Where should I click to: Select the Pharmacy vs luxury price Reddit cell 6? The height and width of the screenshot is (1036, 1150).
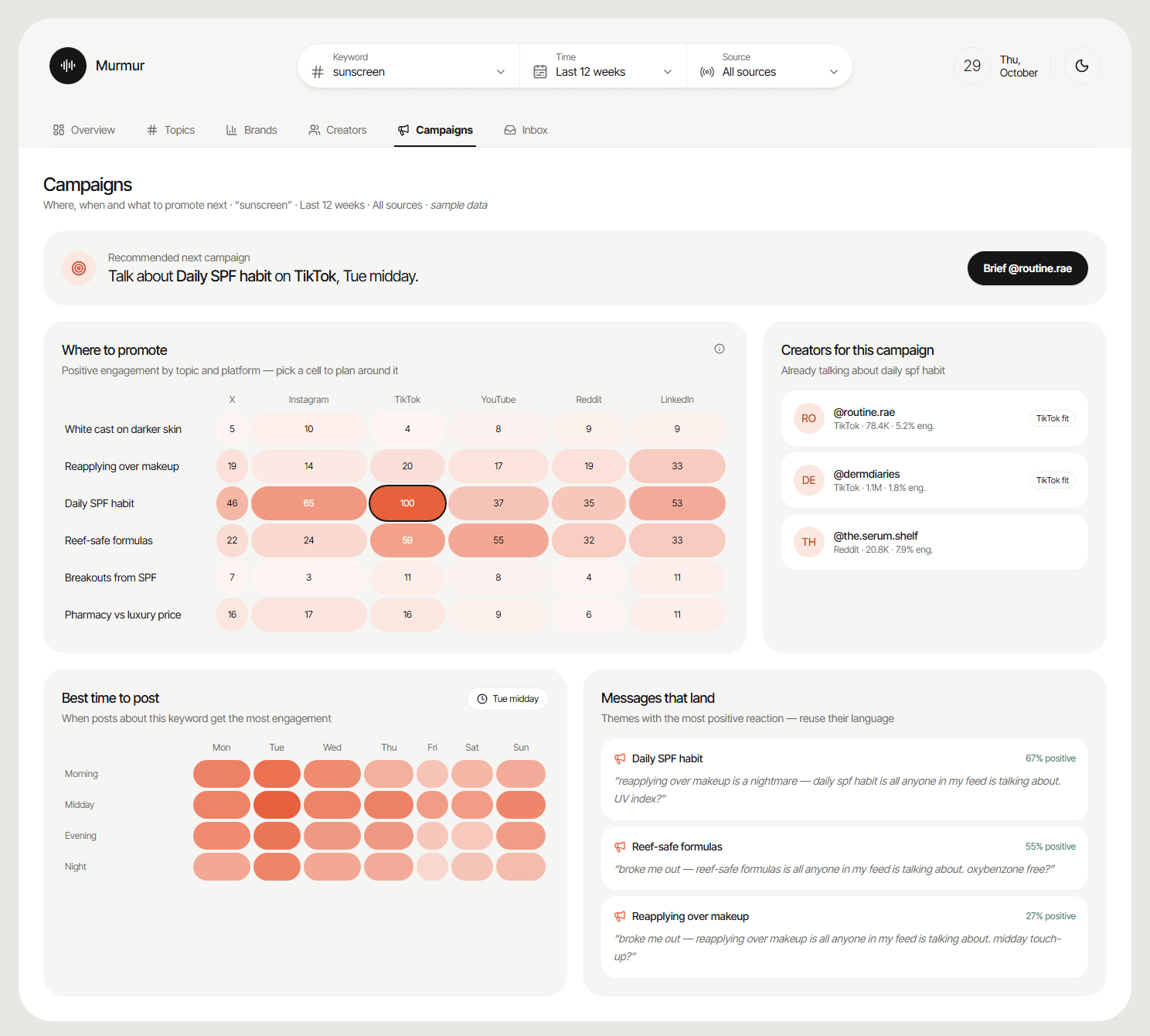(589, 615)
